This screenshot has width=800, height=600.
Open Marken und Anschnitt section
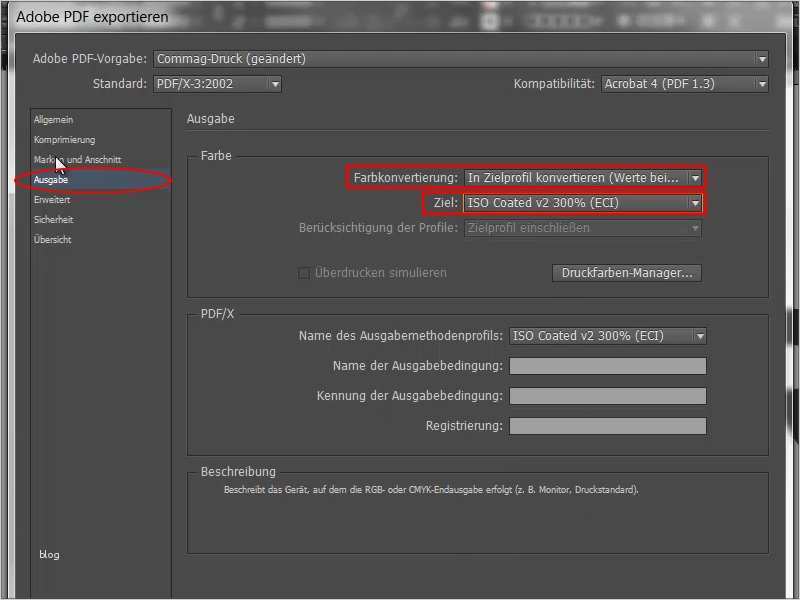[x=78, y=160]
